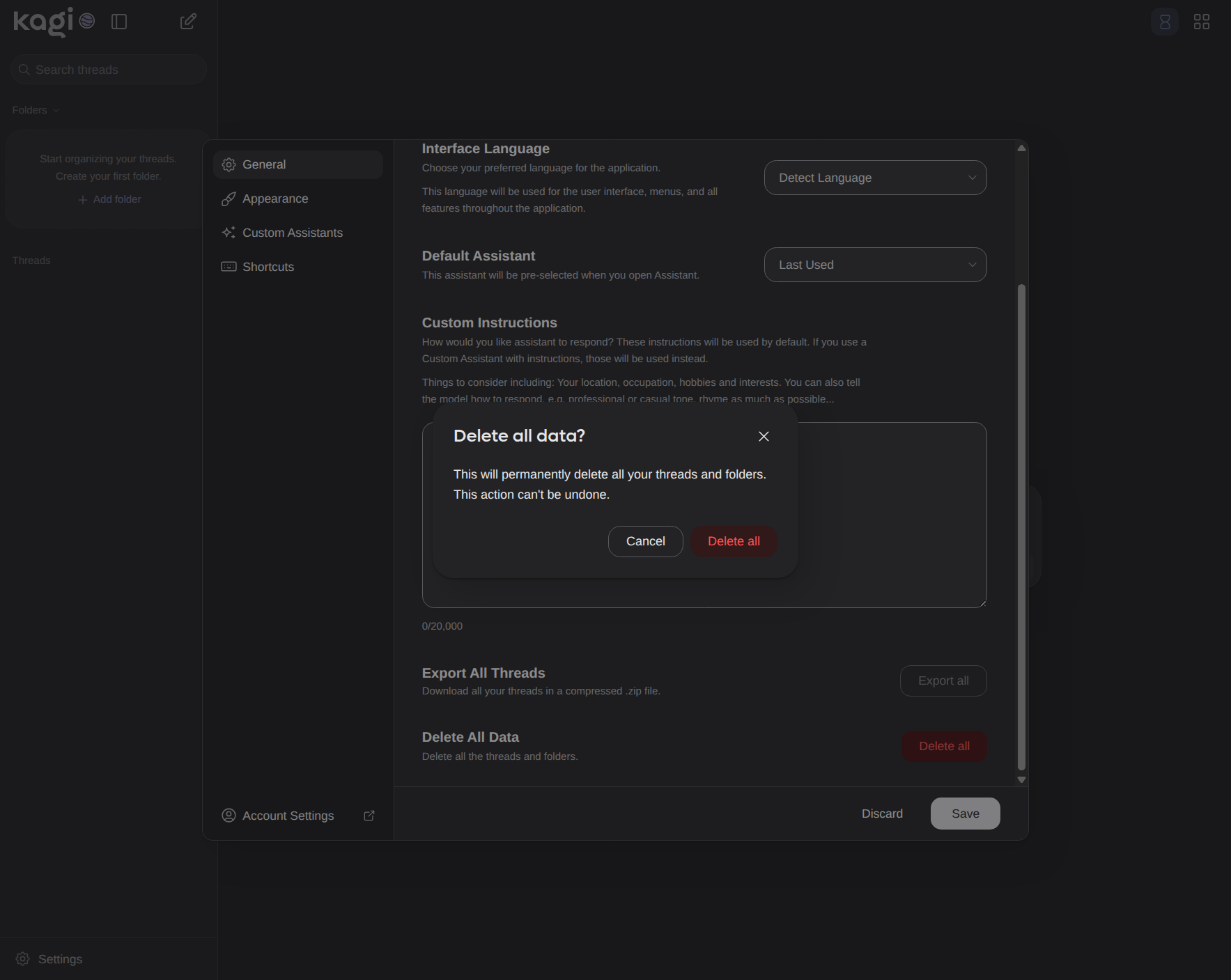Screen dimensions: 1231x980
Task: Click the Export all button
Action: point(943,680)
